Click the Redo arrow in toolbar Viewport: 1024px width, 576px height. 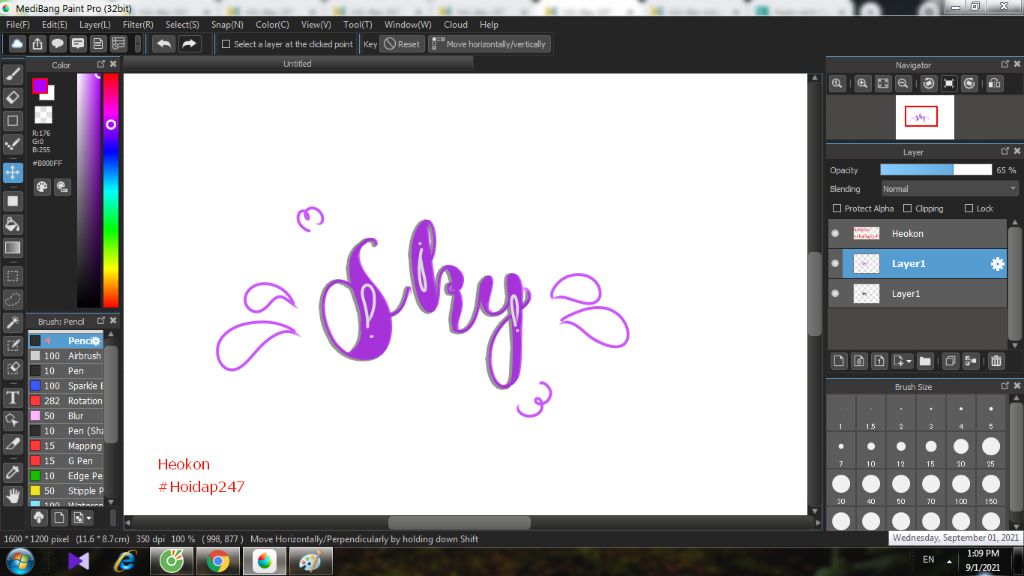click(x=189, y=44)
